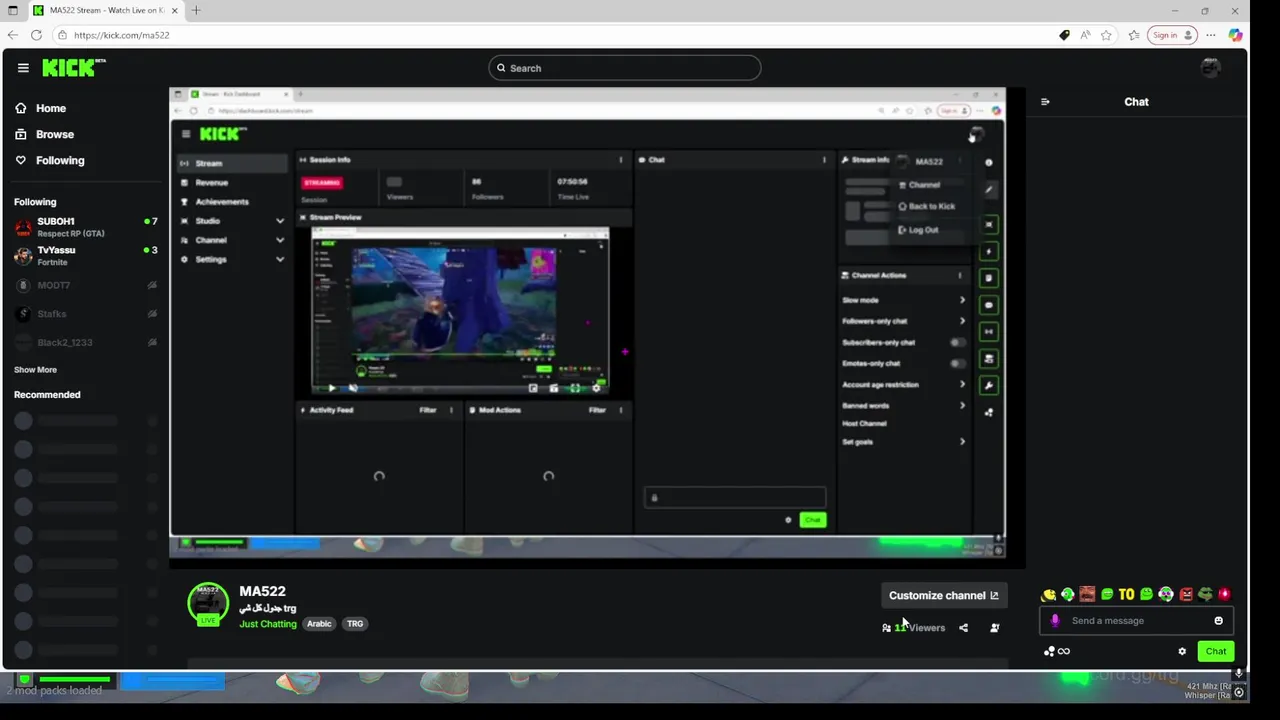
Task: Toggle Emotes-only chat in streamed dashboard
Action: pos(957,363)
